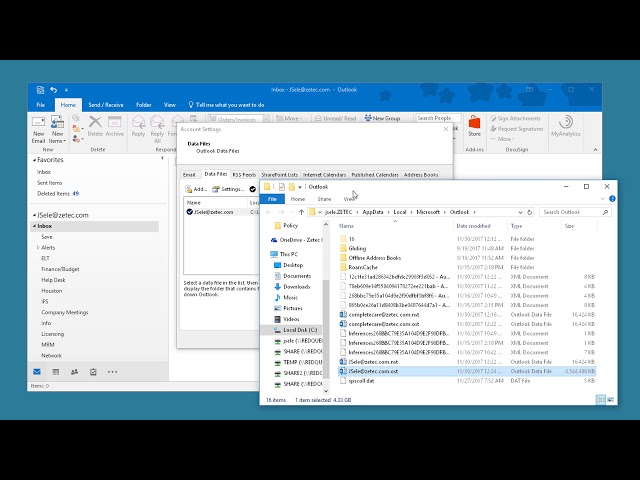Click Add data file in Account Settings
The image size is (640, 480).
[x=196, y=189]
